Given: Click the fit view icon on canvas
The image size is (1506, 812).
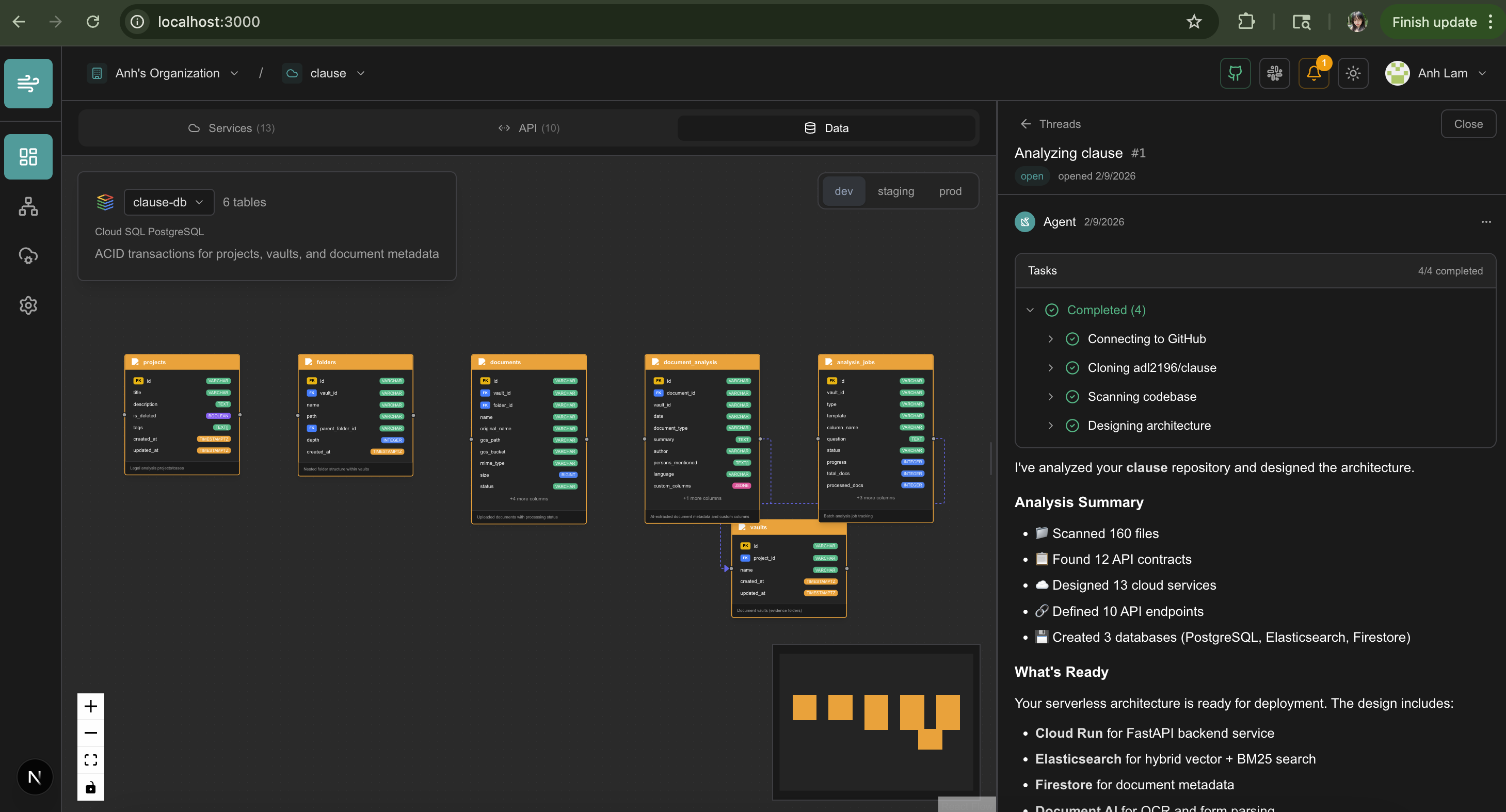Looking at the screenshot, I should pos(91,759).
